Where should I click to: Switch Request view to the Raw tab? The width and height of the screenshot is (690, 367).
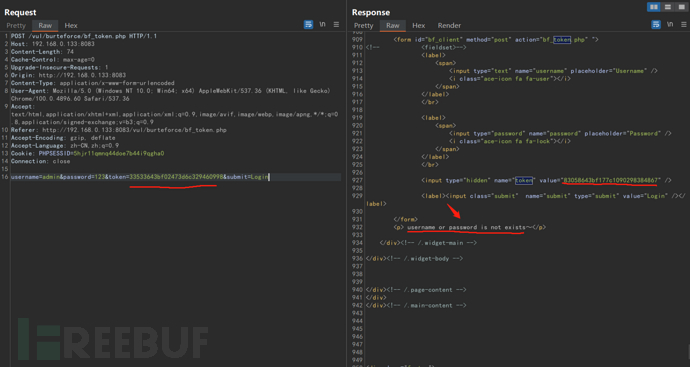tap(45, 26)
